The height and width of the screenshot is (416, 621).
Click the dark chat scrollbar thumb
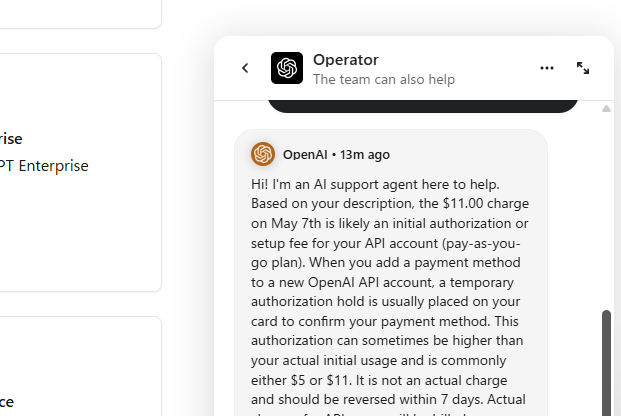pos(606,363)
